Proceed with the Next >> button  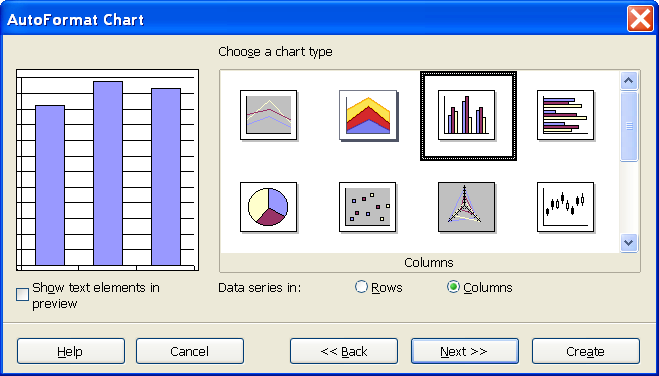point(465,351)
